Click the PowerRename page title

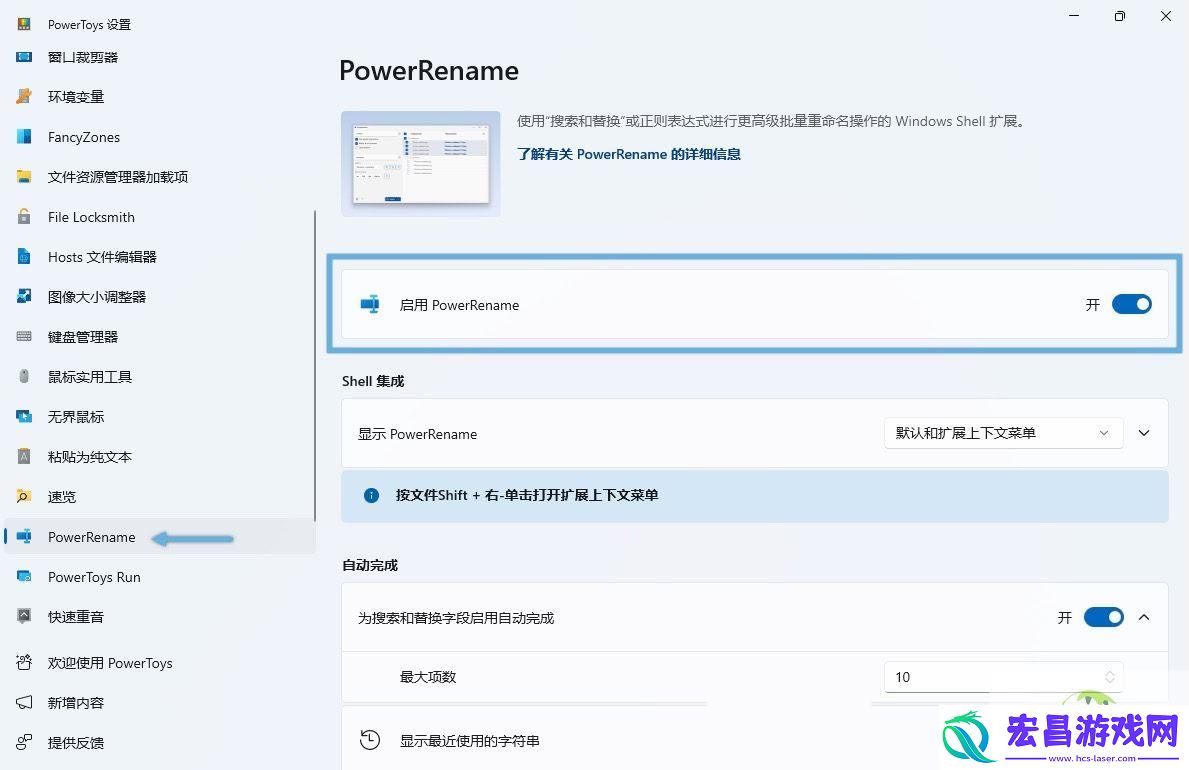429,71
